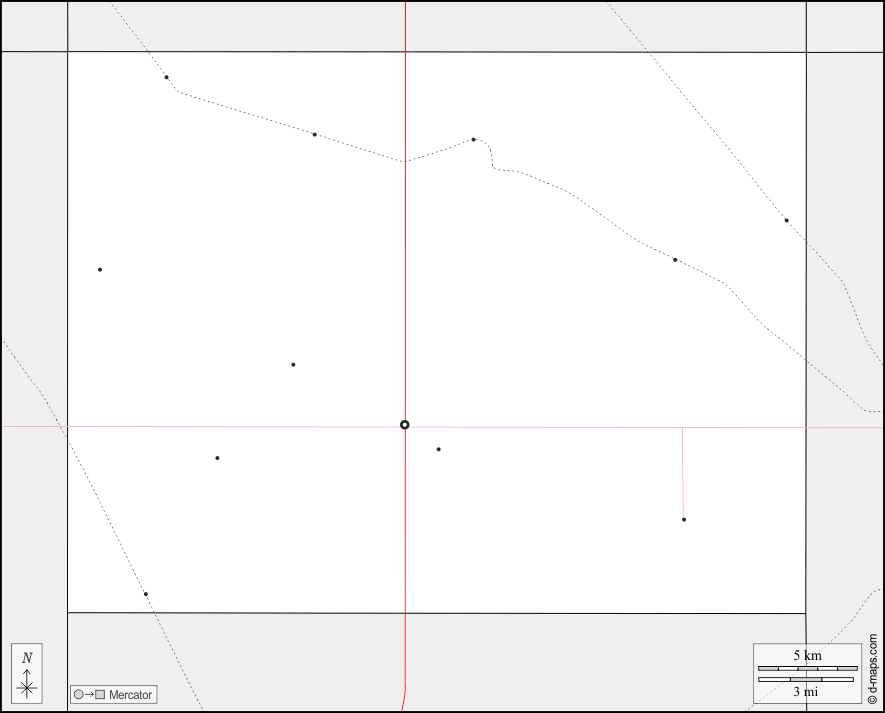Click the town dot where the top-left dotted line begins
The width and height of the screenshot is (885, 713).
click(x=166, y=77)
